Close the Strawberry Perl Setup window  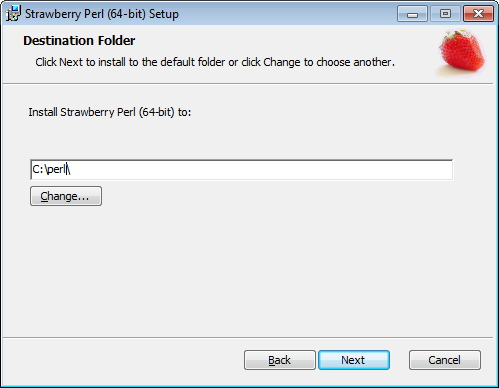point(478,14)
